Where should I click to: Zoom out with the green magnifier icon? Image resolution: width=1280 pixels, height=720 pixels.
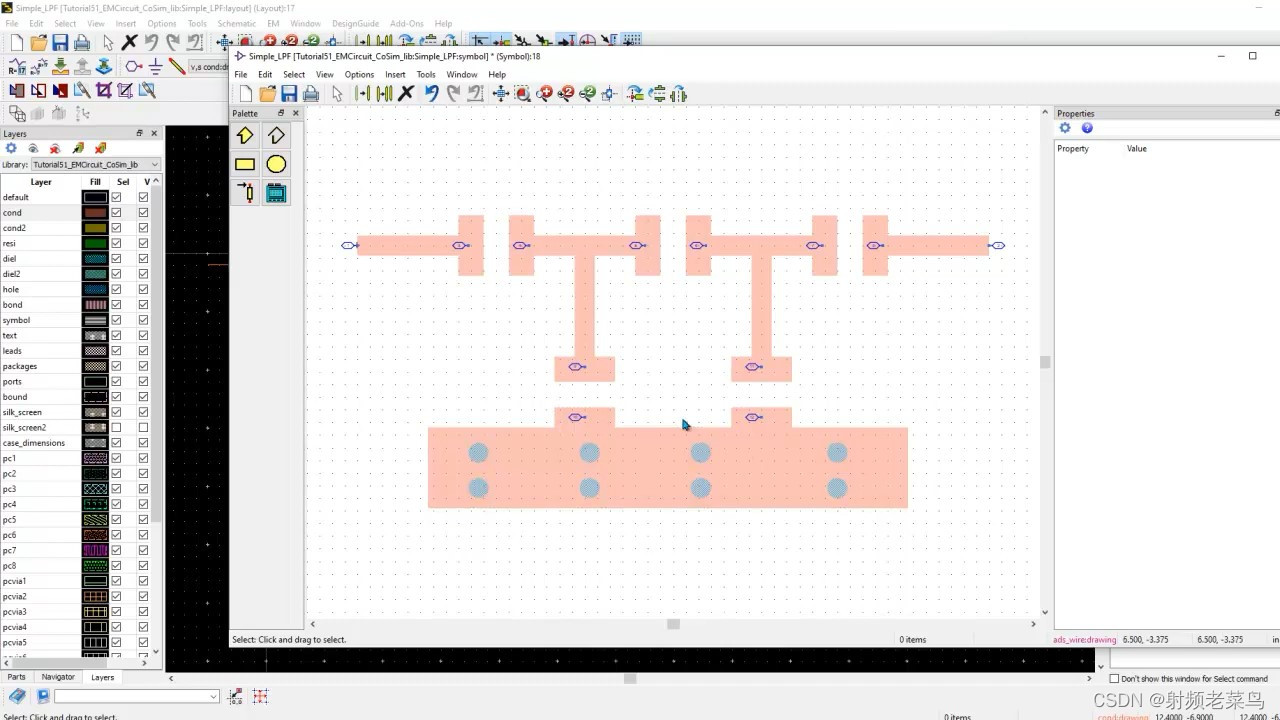(588, 94)
